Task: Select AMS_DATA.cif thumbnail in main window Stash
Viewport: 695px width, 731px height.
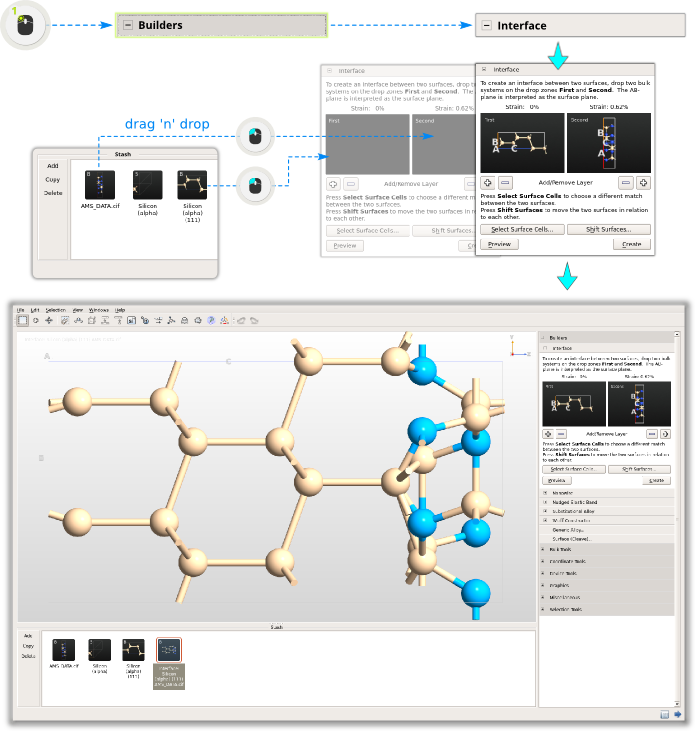Action: click(x=64, y=650)
